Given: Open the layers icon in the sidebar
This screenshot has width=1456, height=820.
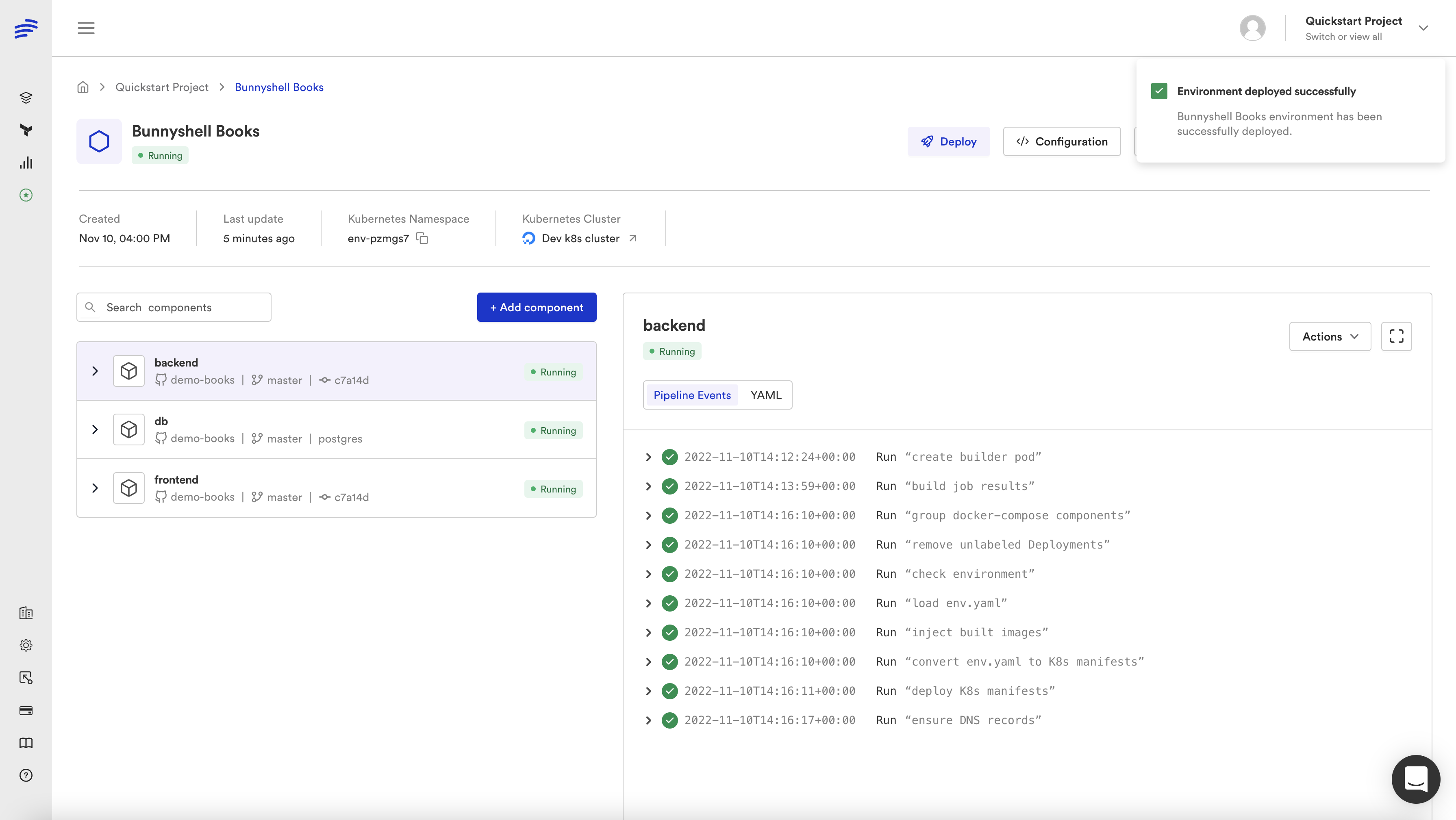Looking at the screenshot, I should point(26,98).
